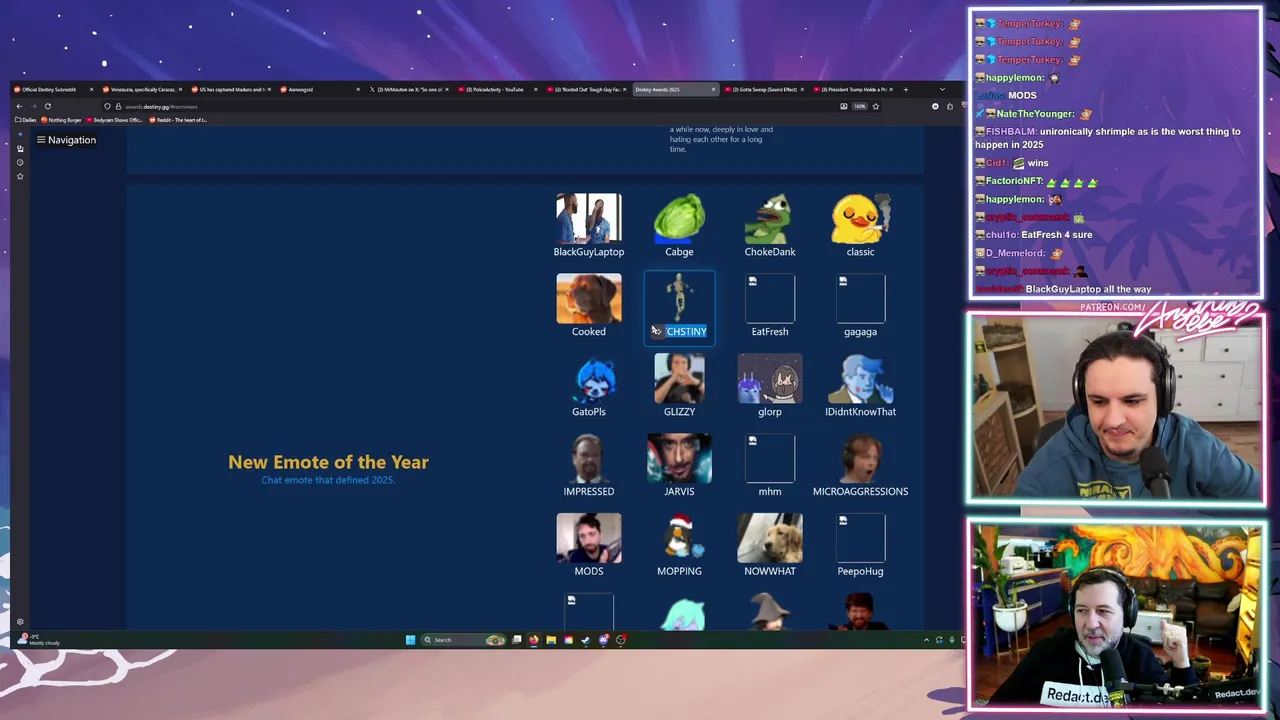Image resolution: width=1280 pixels, height=720 pixels.
Task: Click the taskbar Search box
Action: 463,640
